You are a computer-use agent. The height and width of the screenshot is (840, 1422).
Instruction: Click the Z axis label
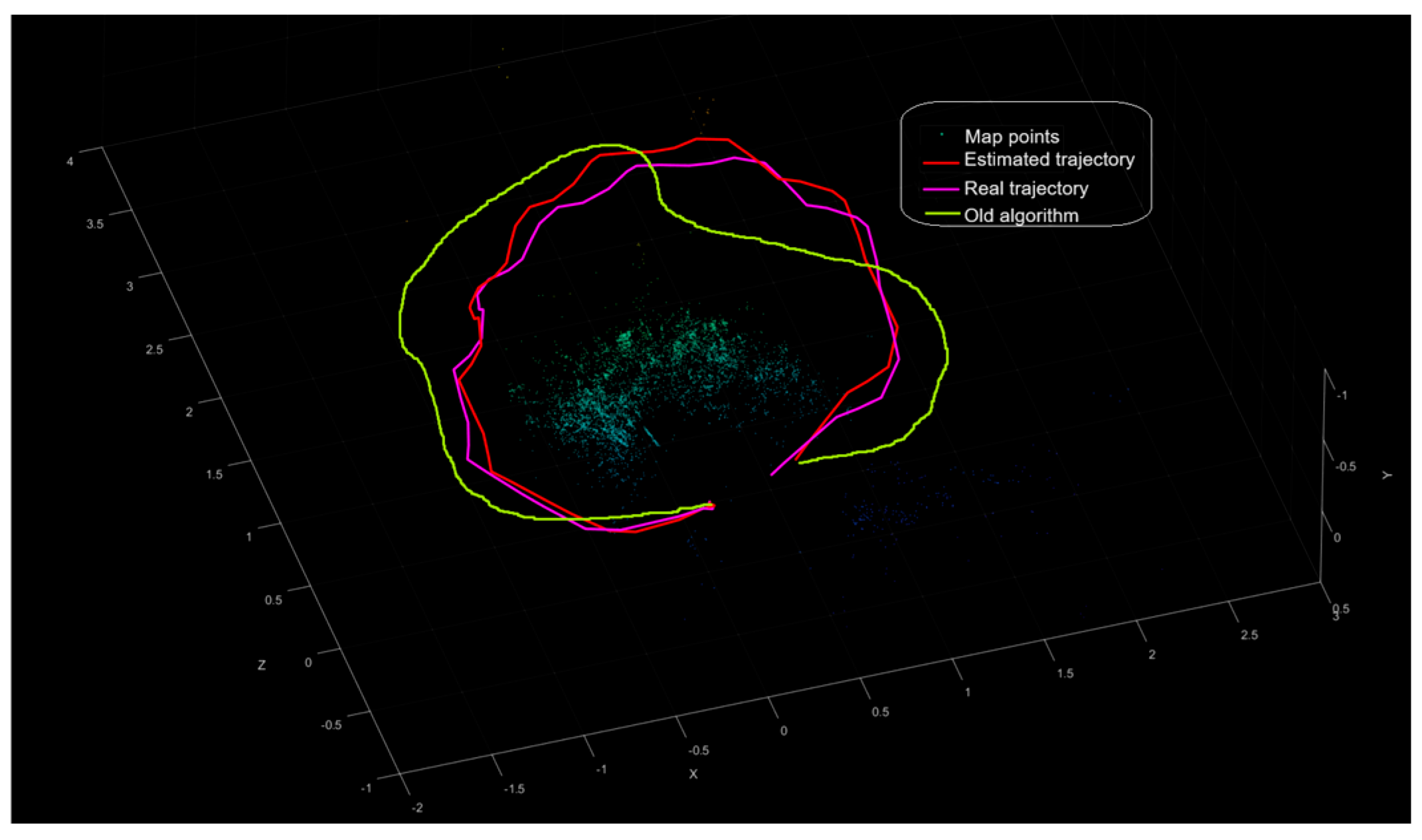(x=262, y=665)
